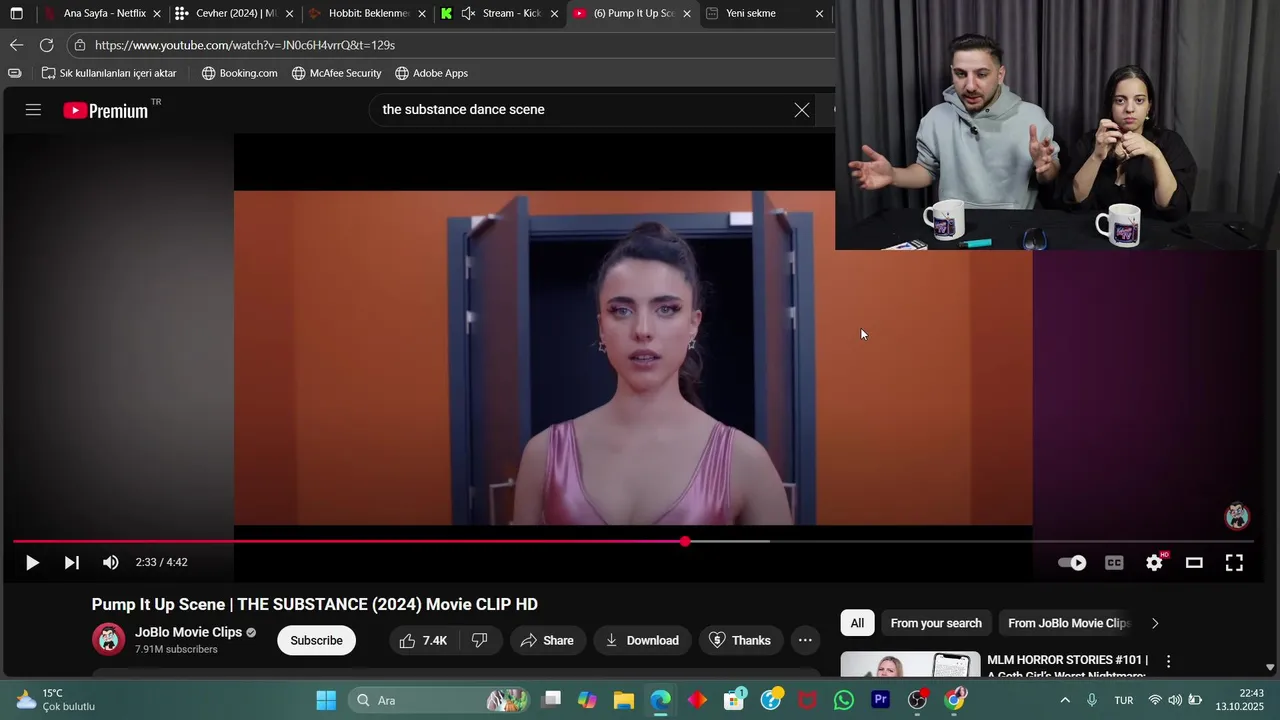Open Microsoft Store from the taskbar
The height and width of the screenshot is (720, 1280).
point(735,700)
